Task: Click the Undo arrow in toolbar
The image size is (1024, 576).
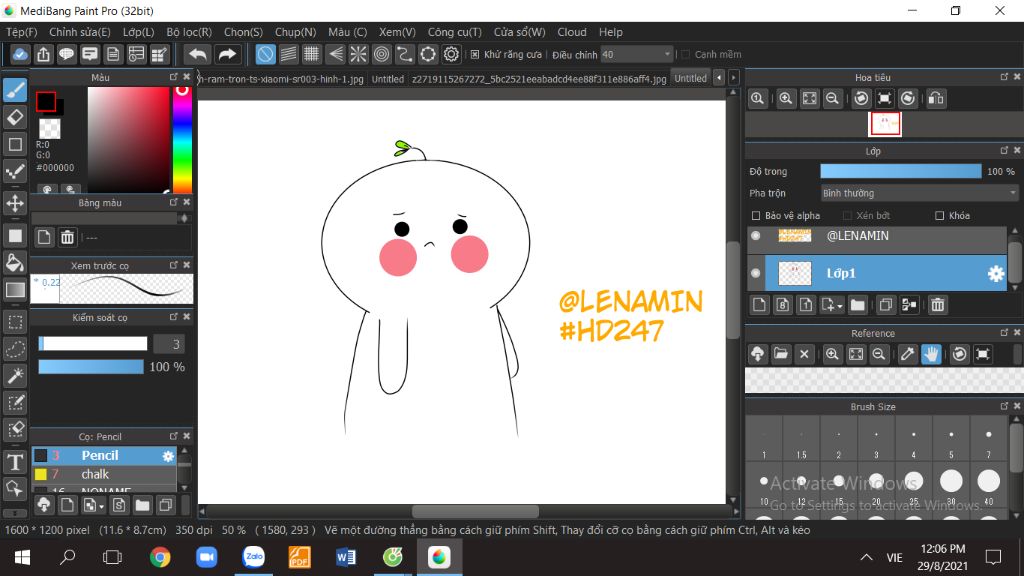Action: [x=197, y=54]
